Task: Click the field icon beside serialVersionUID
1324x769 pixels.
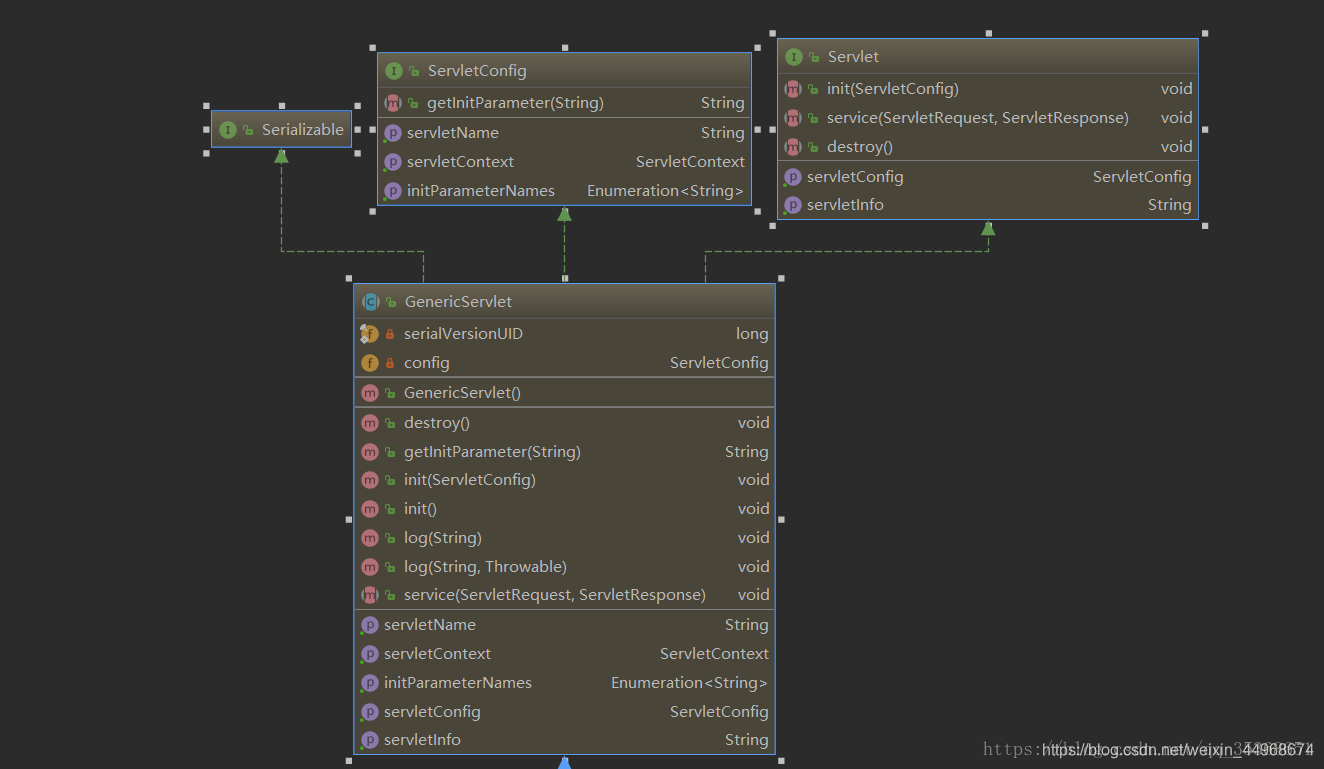Action: [370, 334]
